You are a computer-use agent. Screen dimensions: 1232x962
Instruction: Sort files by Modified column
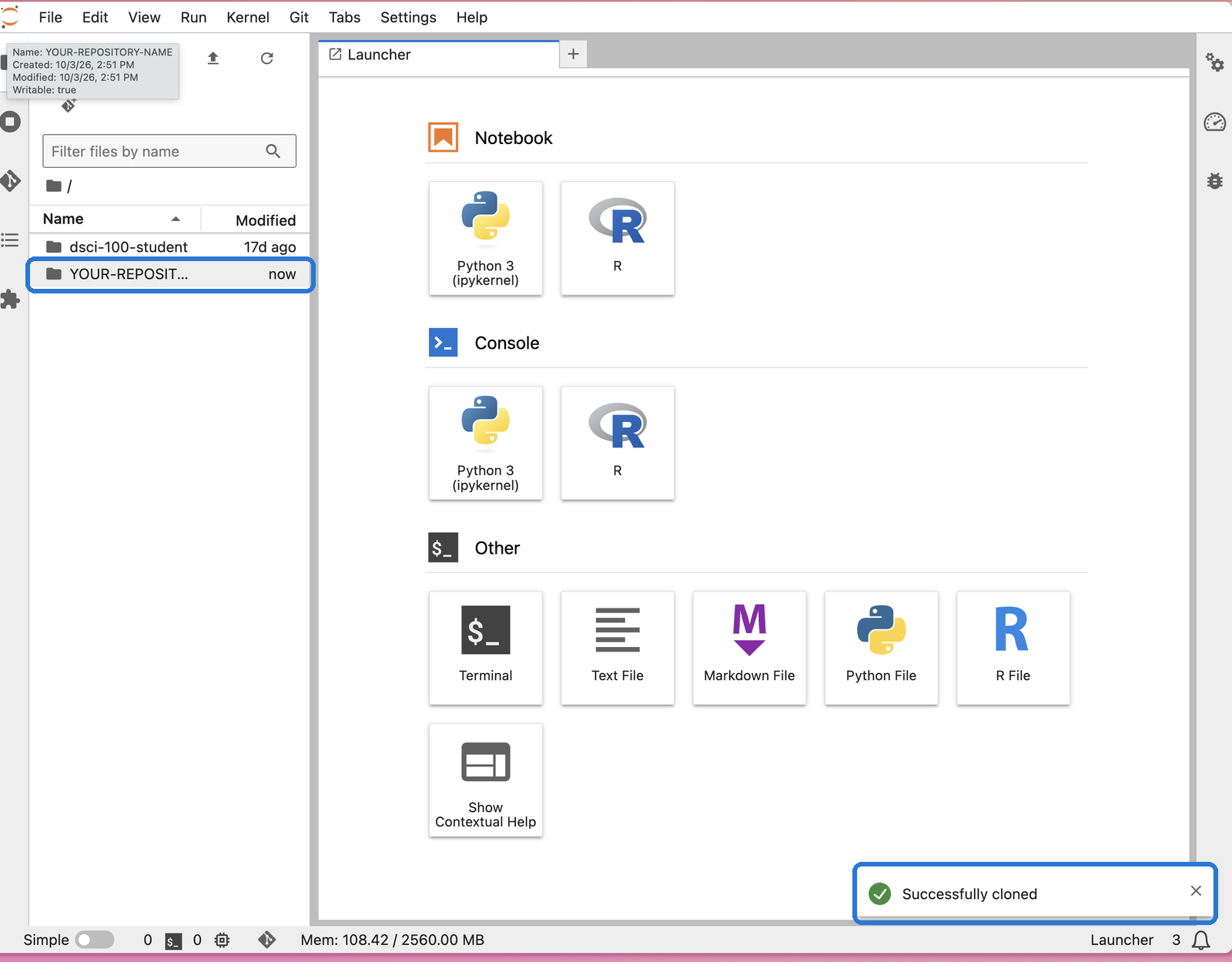pos(256,220)
